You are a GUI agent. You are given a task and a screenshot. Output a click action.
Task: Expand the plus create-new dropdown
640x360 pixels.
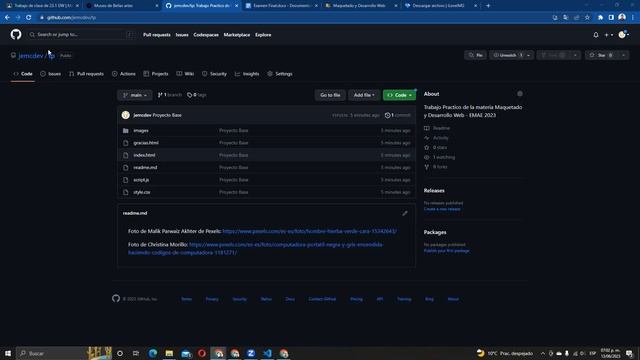(609, 35)
